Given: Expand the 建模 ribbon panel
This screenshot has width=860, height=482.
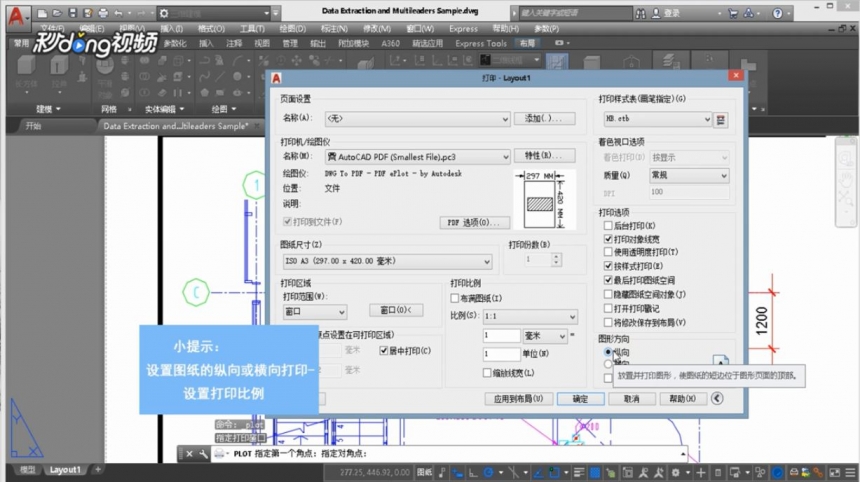Looking at the screenshot, I should point(48,109).
